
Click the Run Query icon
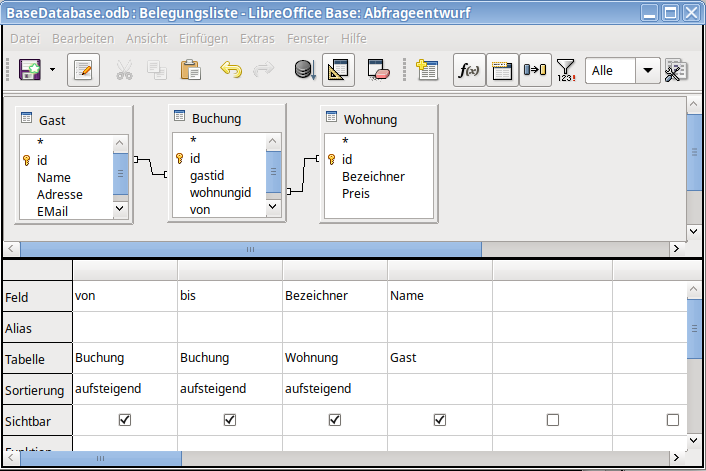point(304,71)
